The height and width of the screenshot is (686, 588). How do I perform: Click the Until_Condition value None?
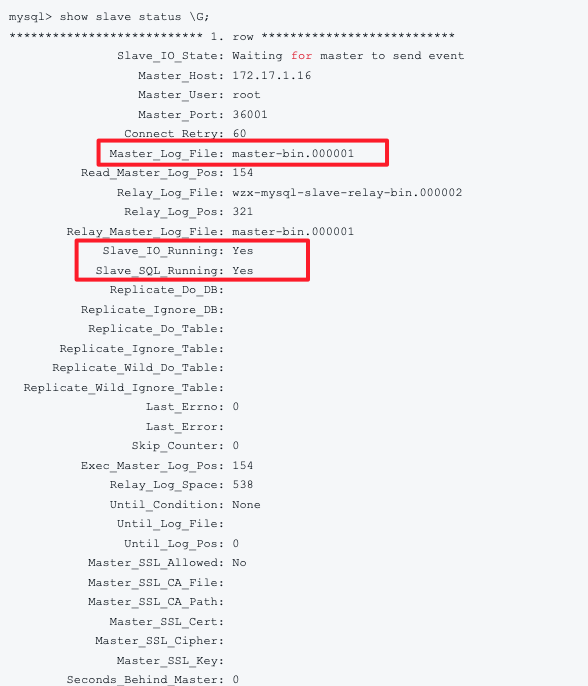[246, 505]
